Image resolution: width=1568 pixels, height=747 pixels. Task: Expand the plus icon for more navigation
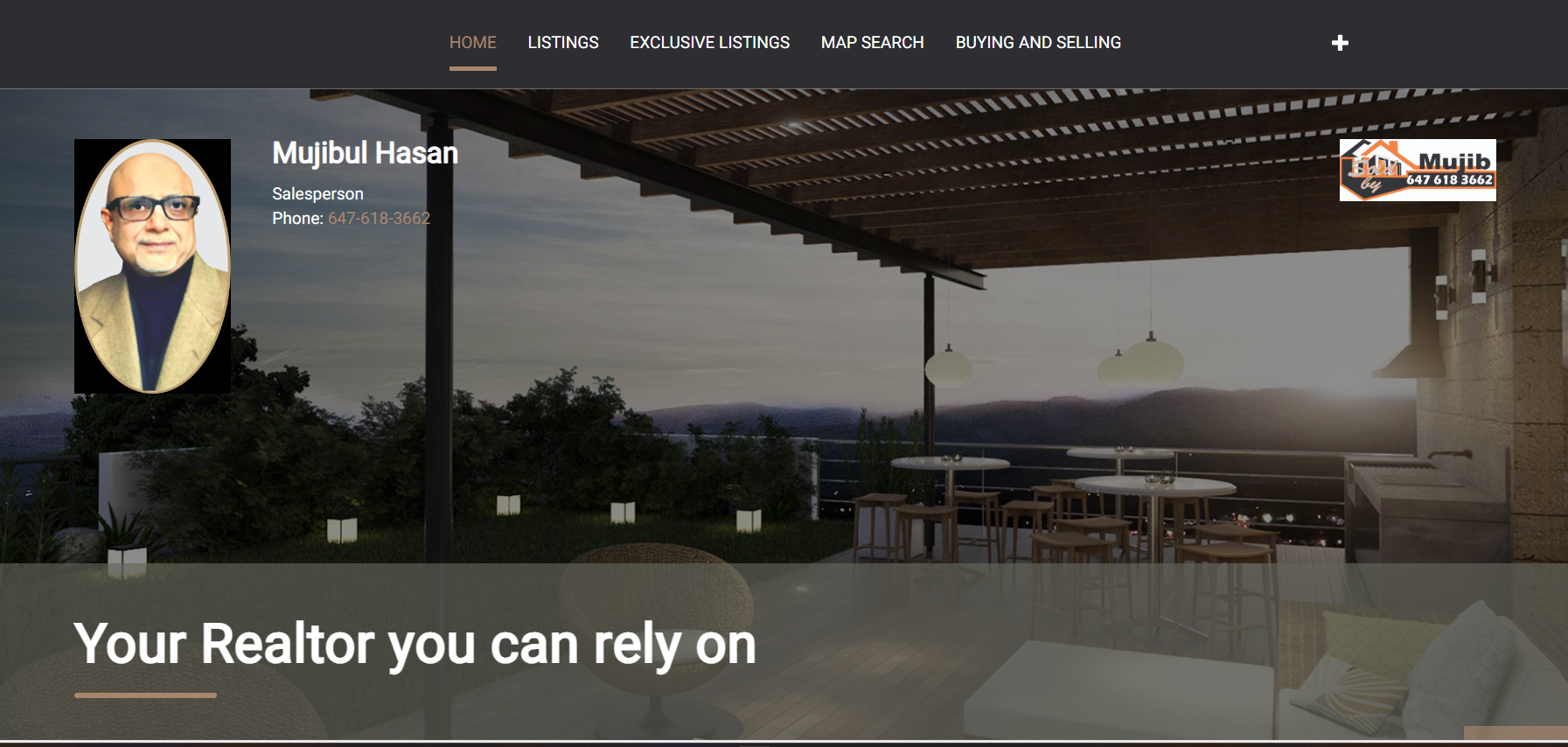tap(1340, 43)
